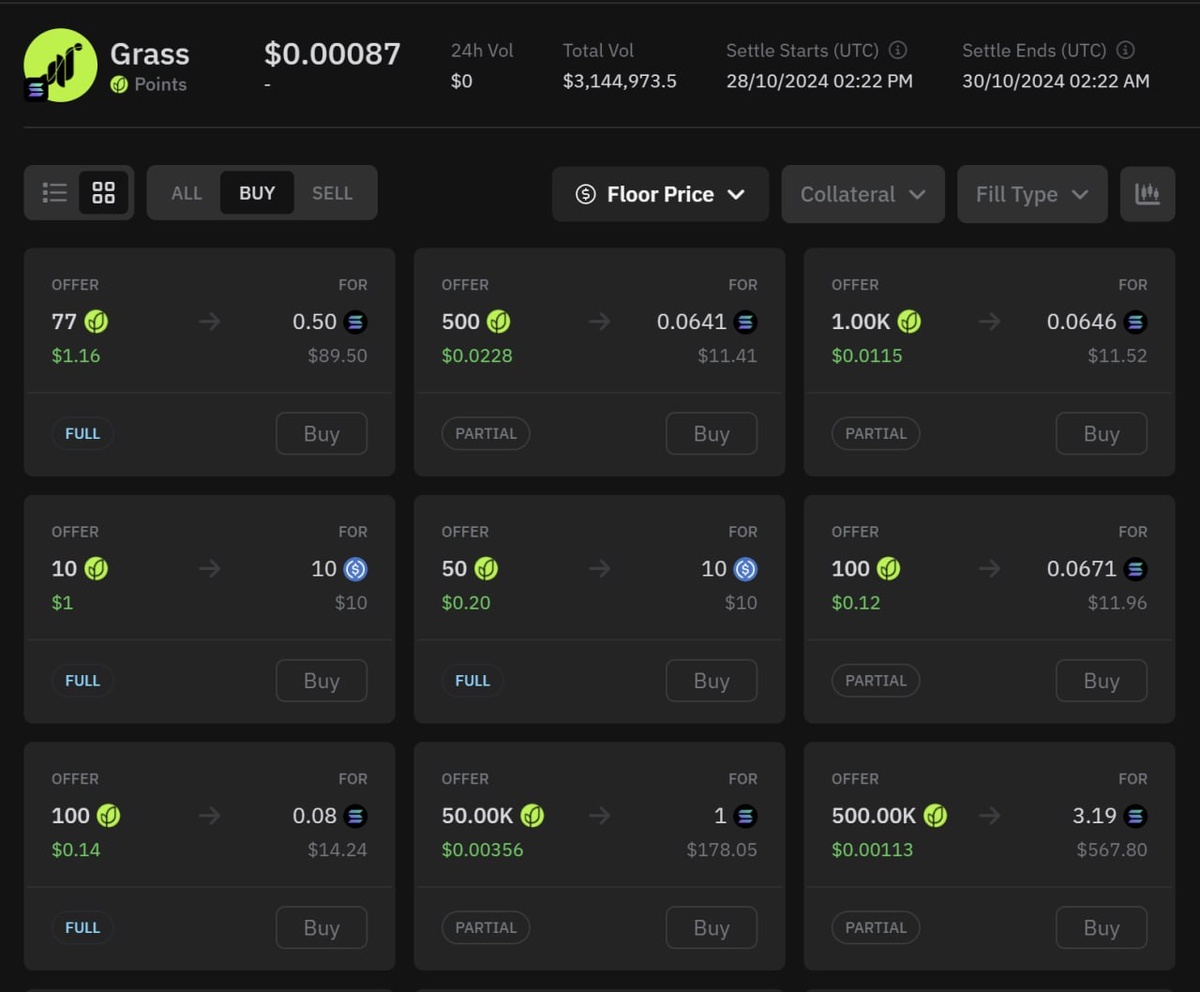This screenshot has width=1200, height=992.
Task: Buy the 500.00K points offer
Action: (x=1101, y=928)
